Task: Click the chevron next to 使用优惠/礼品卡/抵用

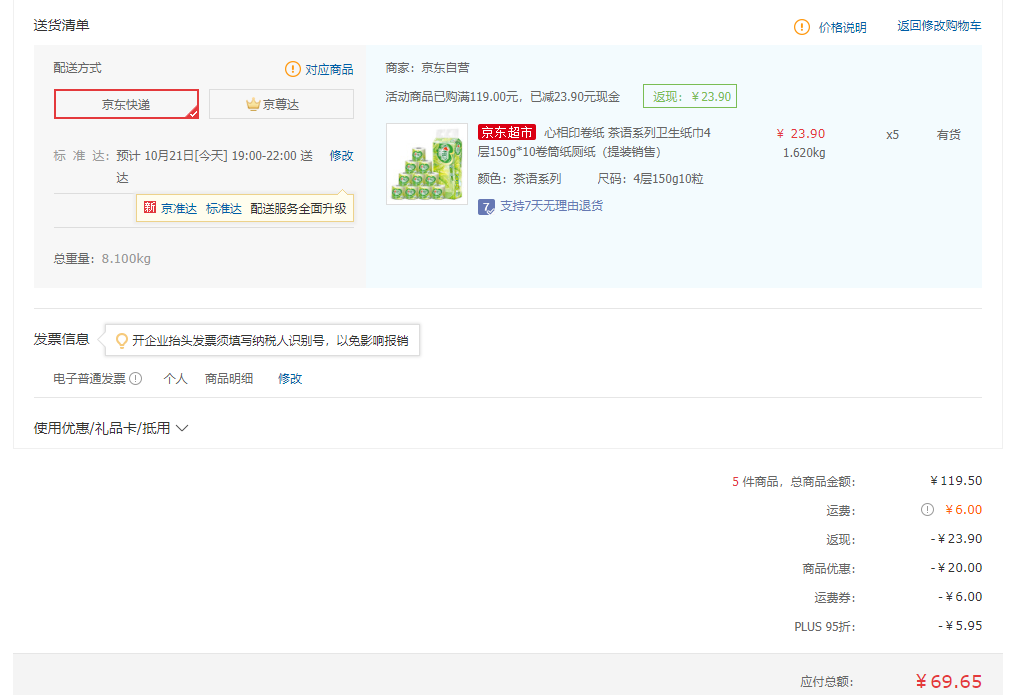Action: pos(182,429)
